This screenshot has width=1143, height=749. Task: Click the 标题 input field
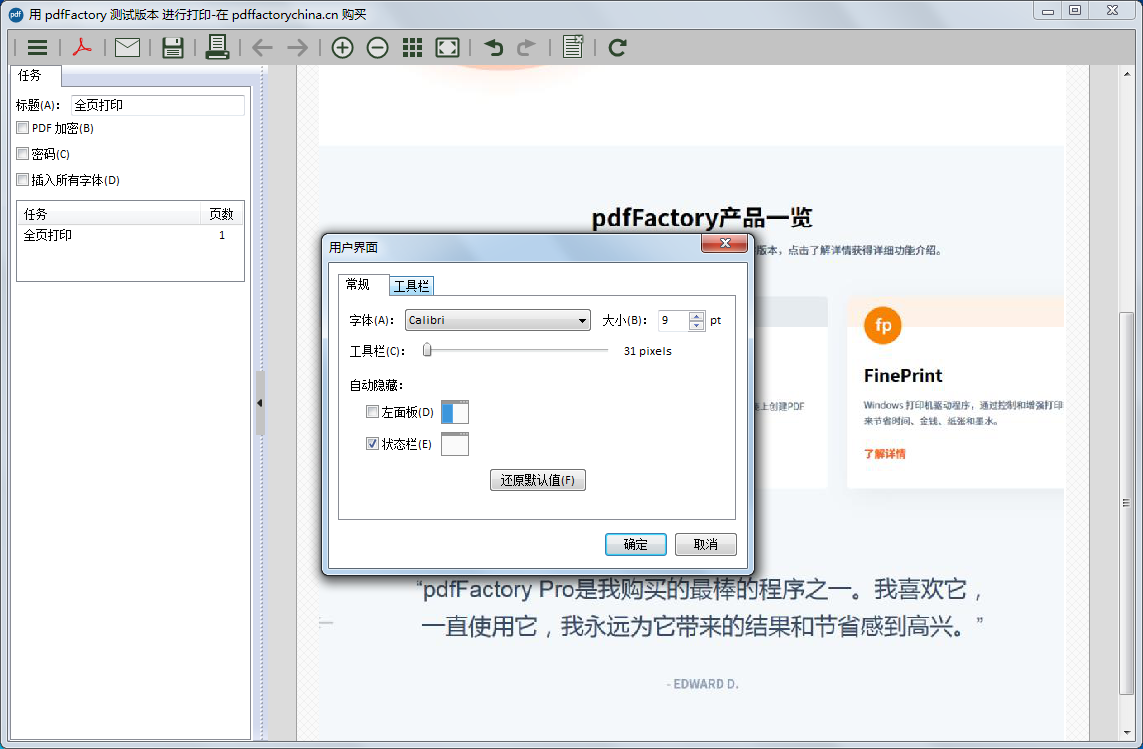coord(158,105)
